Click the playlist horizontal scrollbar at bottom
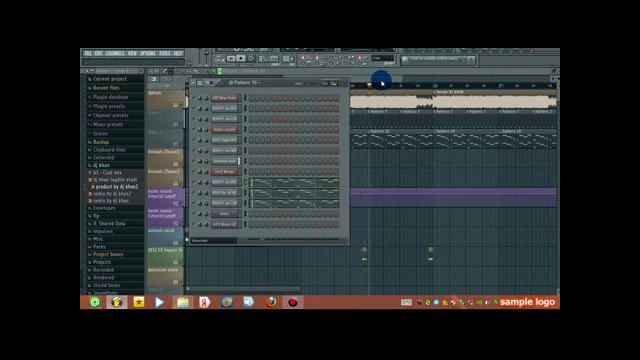The width and height of the screenshot is (640, 360). coord(245,289)
